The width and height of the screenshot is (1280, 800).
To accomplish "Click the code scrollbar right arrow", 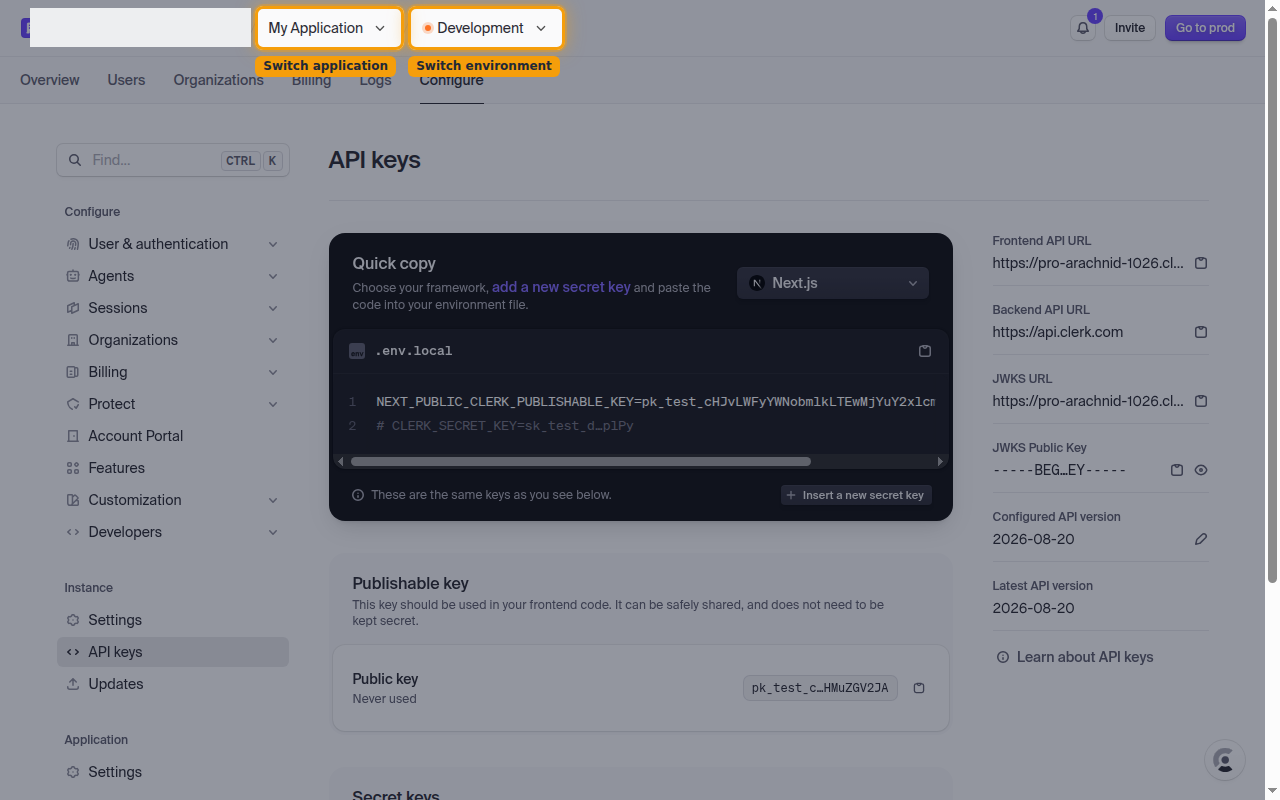I will pyautogui.click(x=940, y=462).
